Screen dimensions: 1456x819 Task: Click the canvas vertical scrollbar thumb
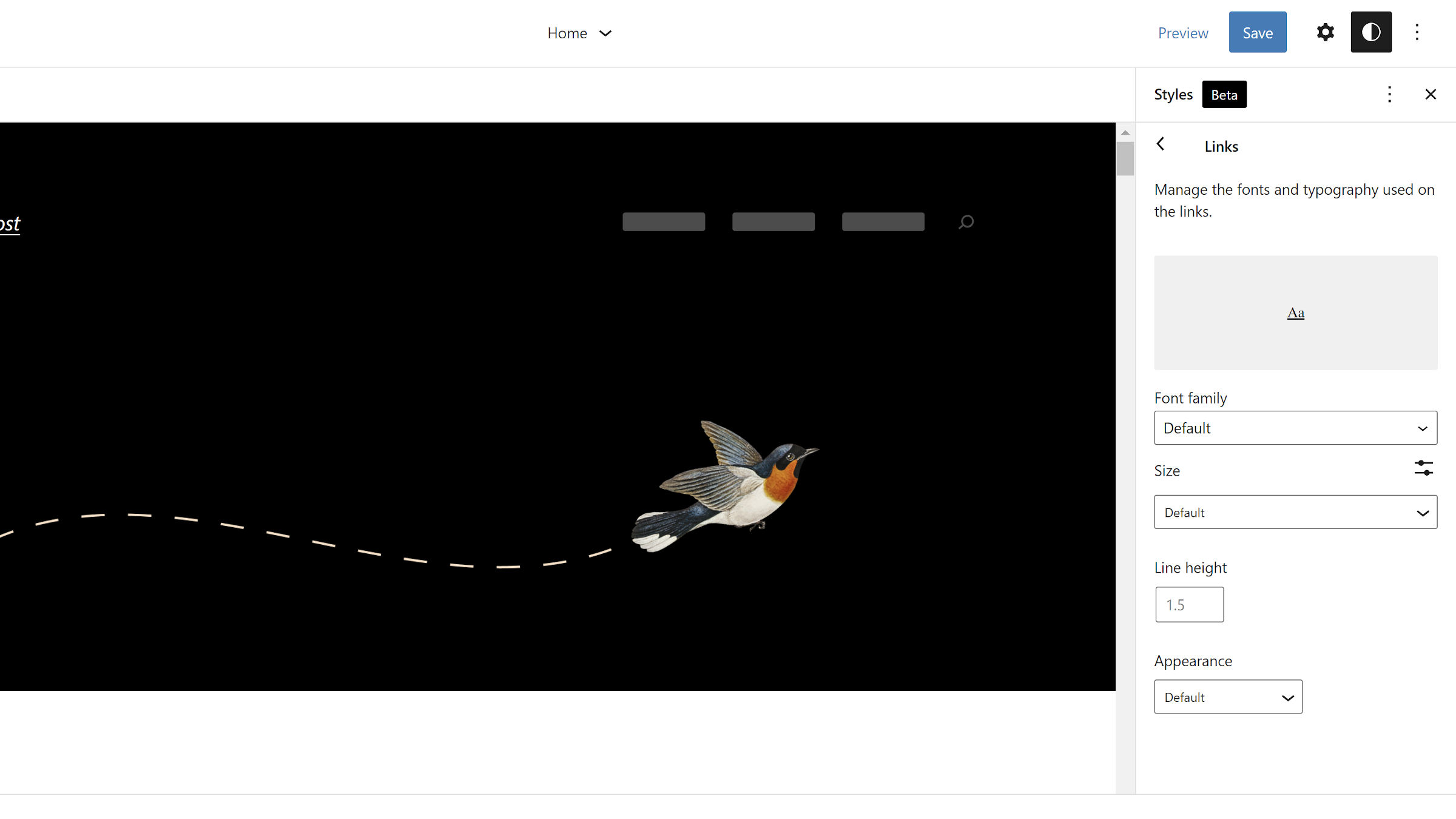coord(1125,159)
